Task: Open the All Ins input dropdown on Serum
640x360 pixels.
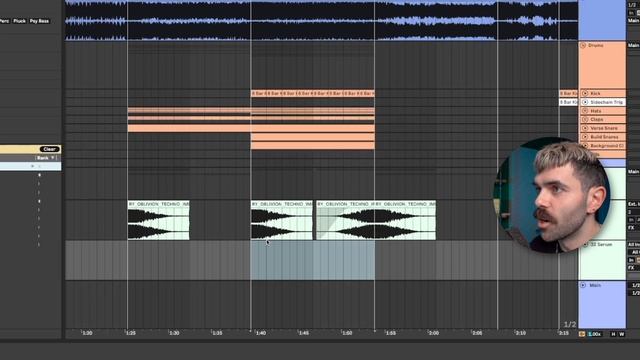Action: (x=633, y=244)
